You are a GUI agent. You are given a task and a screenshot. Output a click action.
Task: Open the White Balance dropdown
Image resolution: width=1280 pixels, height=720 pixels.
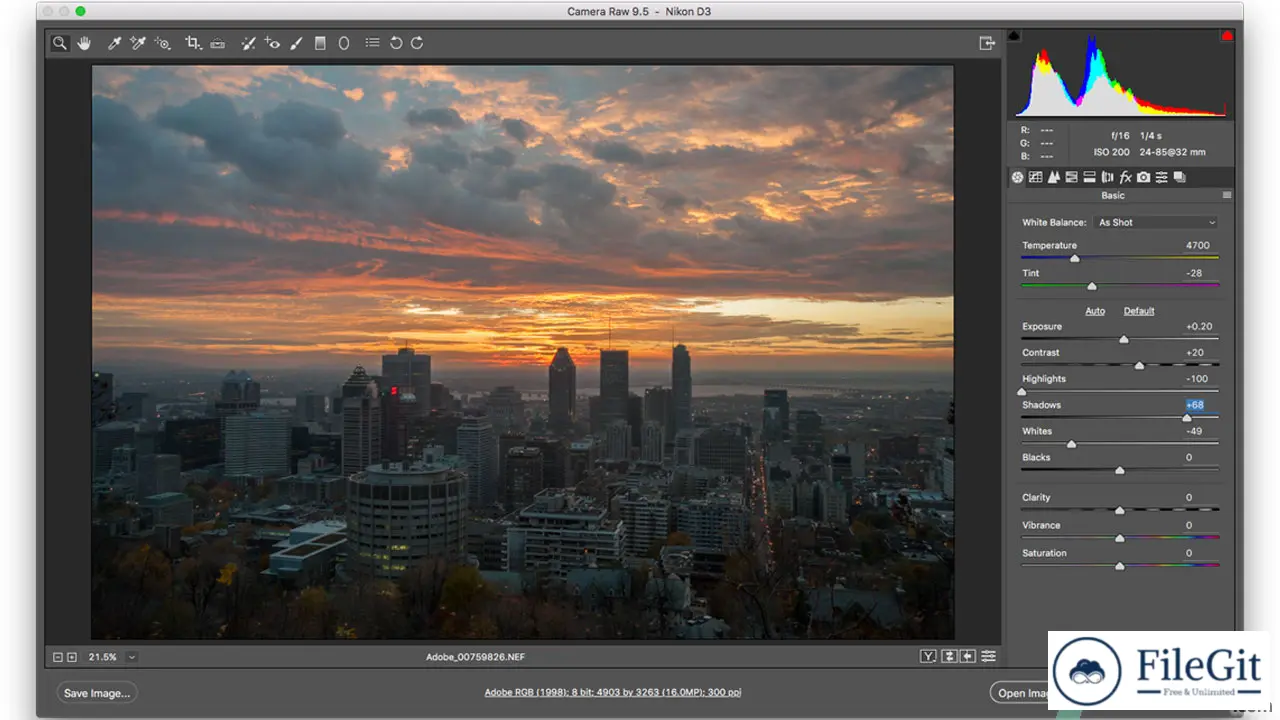[1156, 222]
